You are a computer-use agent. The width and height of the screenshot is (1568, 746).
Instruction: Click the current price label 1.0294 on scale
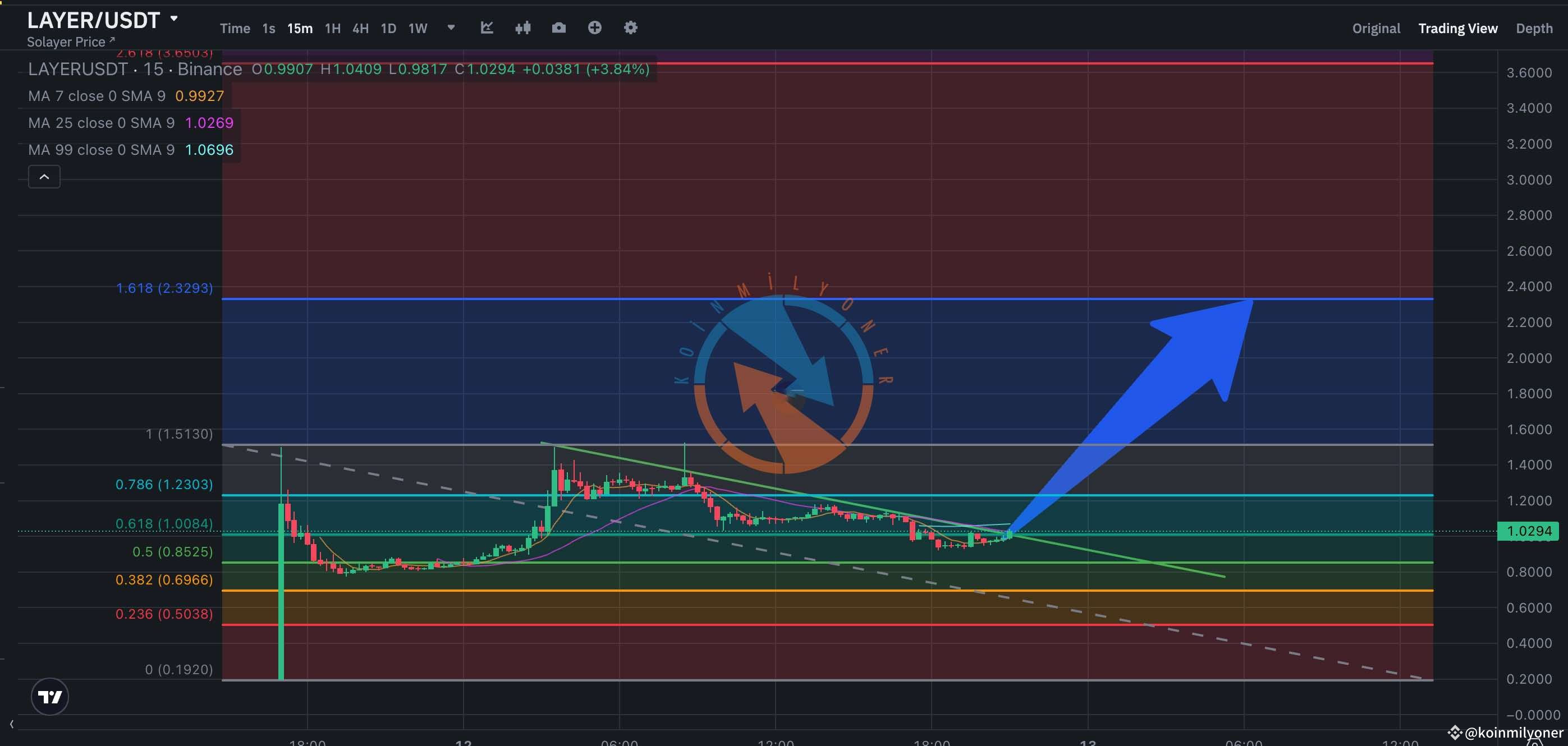(x=1532, y=531)
